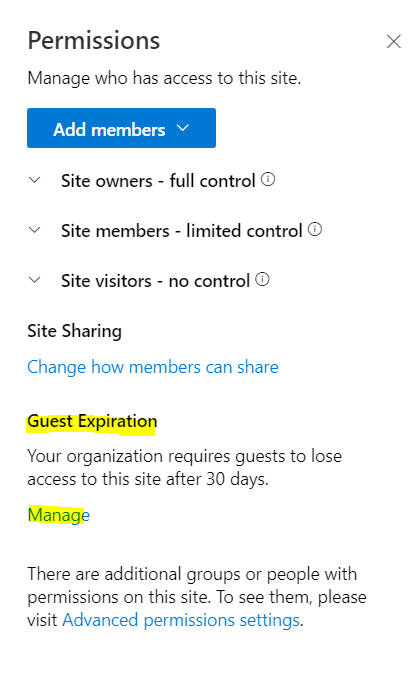Show info icon for Site visitors

262,279
